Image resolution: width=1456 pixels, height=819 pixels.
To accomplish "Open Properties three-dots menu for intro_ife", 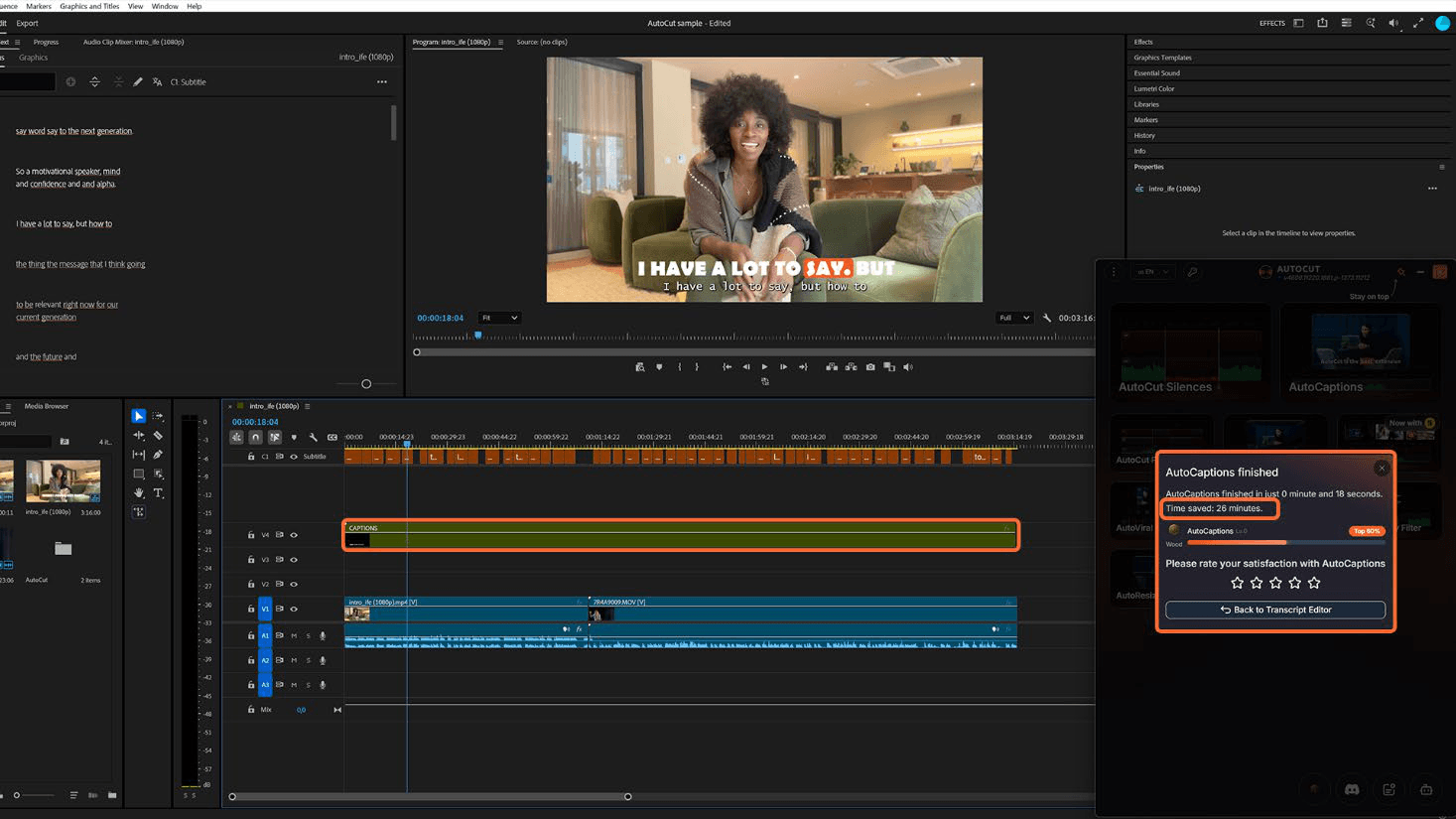I will [1432, 189].
